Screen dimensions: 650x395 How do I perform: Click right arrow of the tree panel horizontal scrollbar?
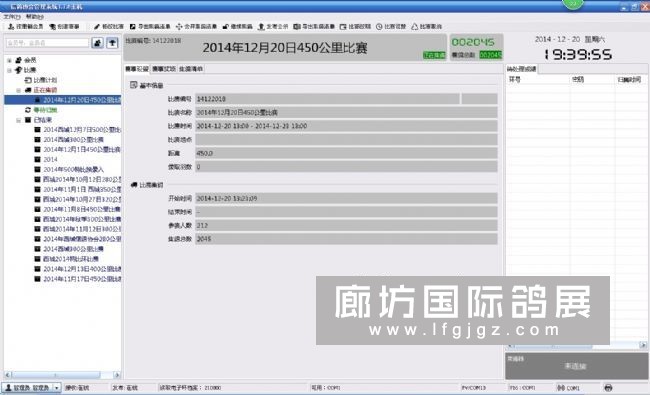[117, 375]
